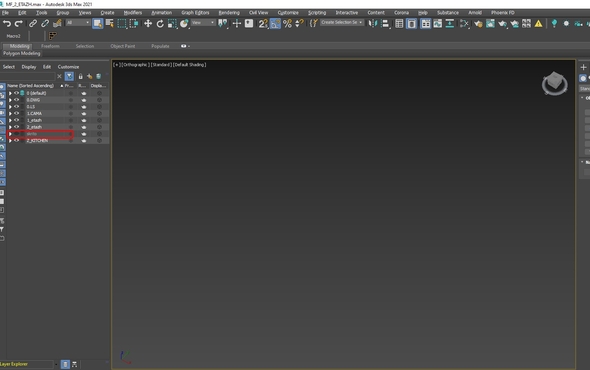This screenshot has width=590, height=370.
Task: Expand the 2_etazh layer tree
Action: 10,127
